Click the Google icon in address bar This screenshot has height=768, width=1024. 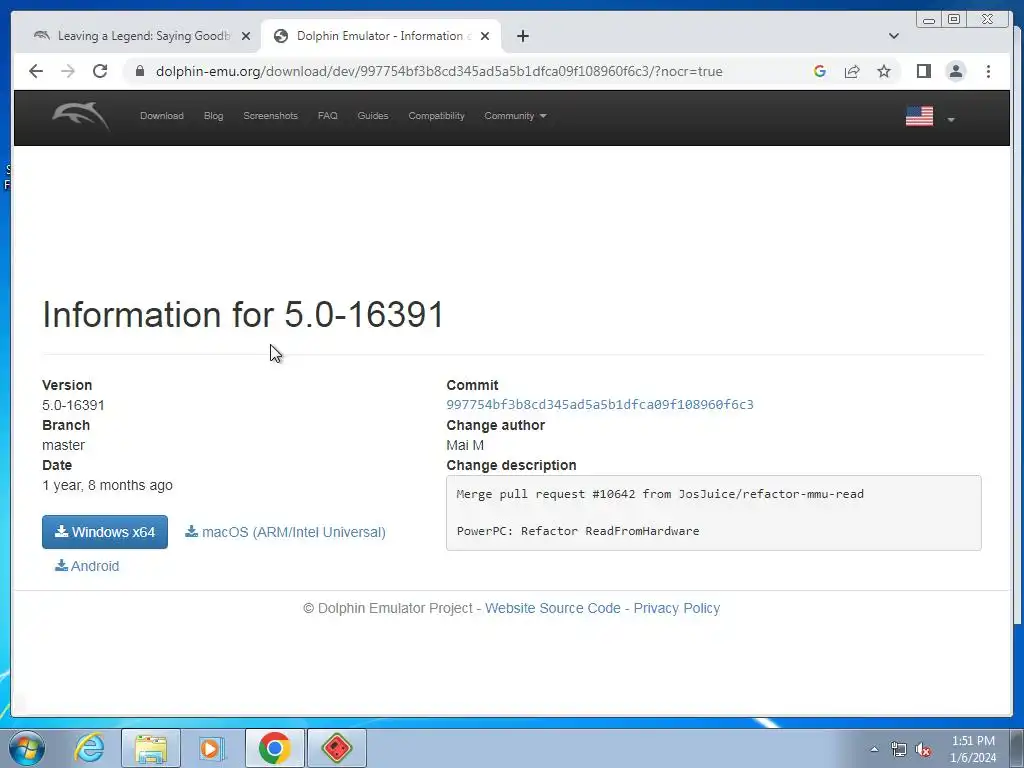coord(820,71)
